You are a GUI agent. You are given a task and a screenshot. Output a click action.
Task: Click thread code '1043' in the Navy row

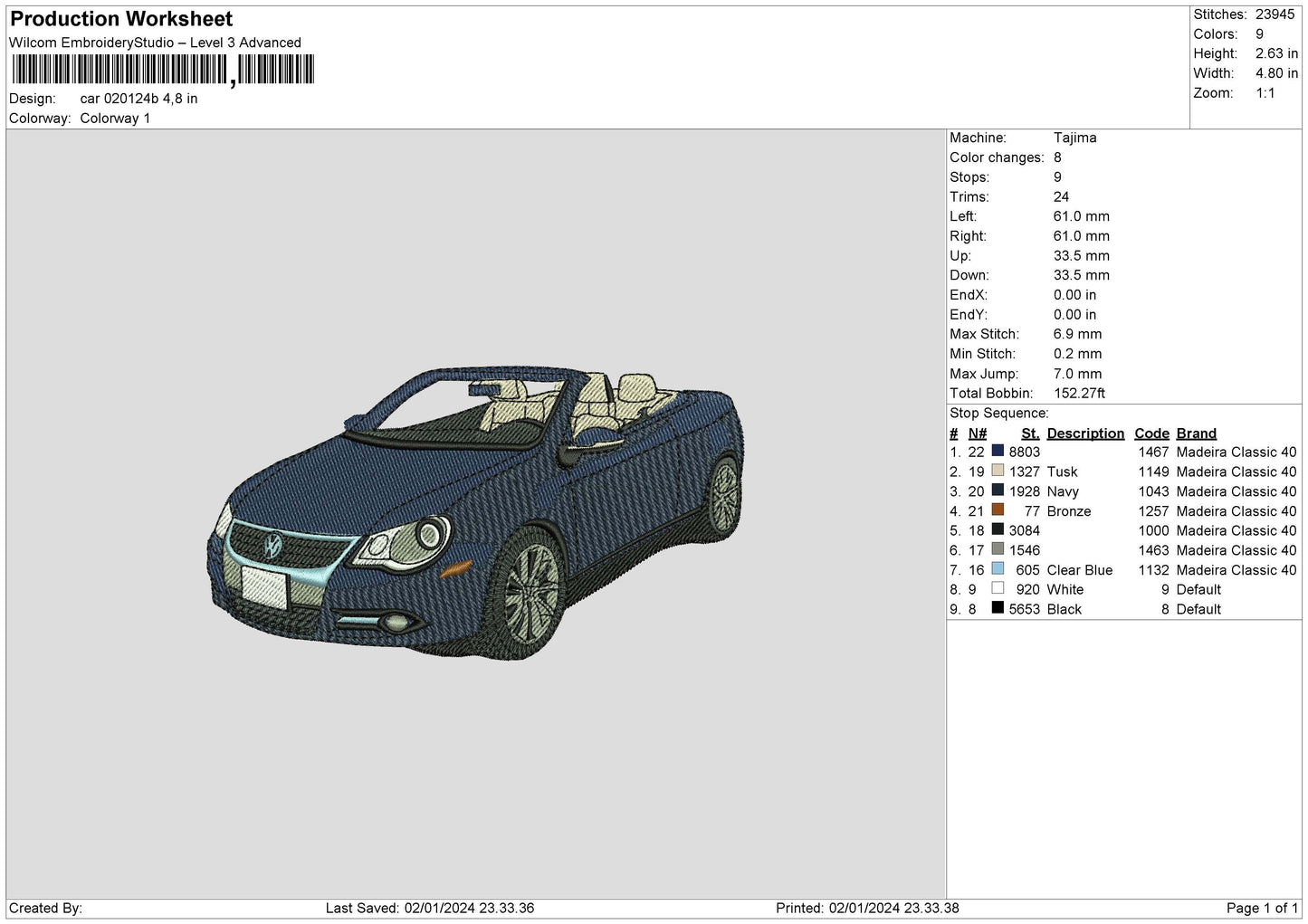click(1153, 491)
